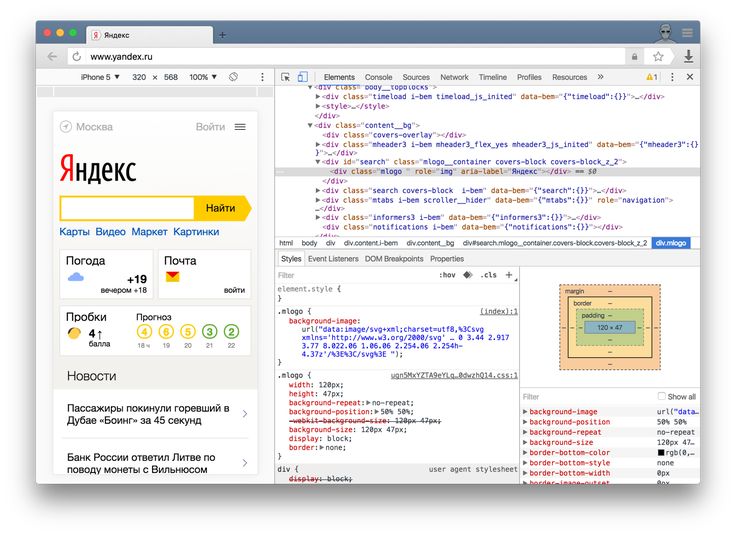Image resolution: width=736 pixels, height=535 pixels.
Task: Open device toolbar three-dot options
Action: [262, 77]
